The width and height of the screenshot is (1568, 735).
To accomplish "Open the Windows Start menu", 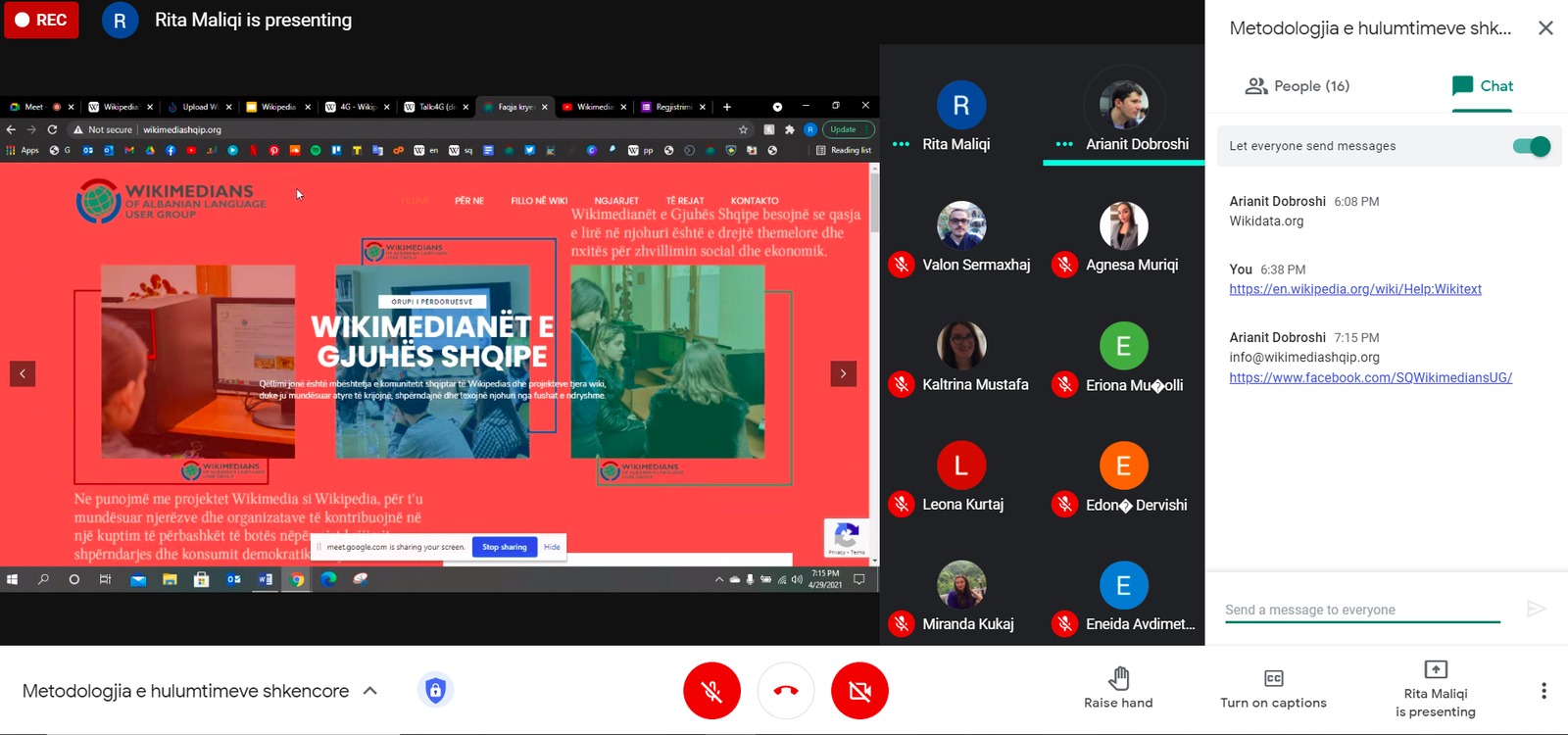I will (x=12, y=579).
